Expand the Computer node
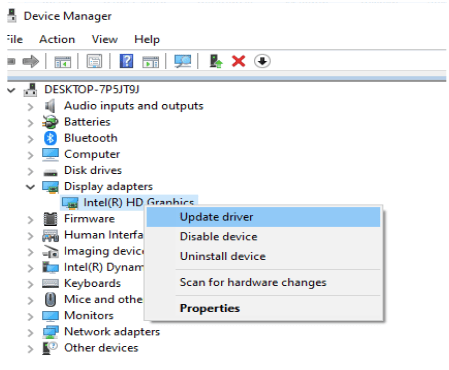The height and width of the screenshot is (370, 449). pyautogui.click(x=30, y=155)
